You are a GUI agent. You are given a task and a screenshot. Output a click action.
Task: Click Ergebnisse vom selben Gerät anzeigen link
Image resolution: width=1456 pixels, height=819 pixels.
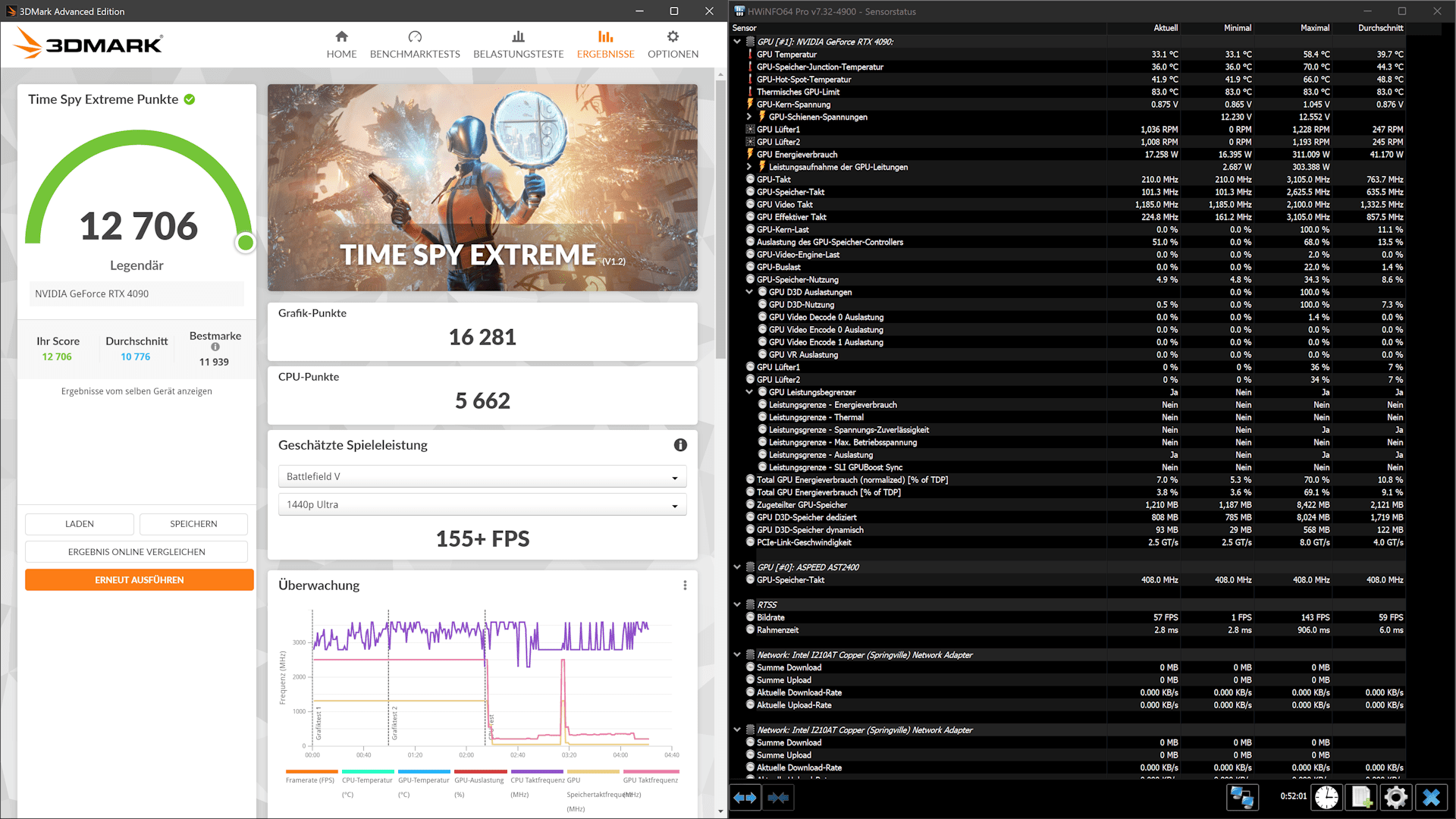[136, 391]
